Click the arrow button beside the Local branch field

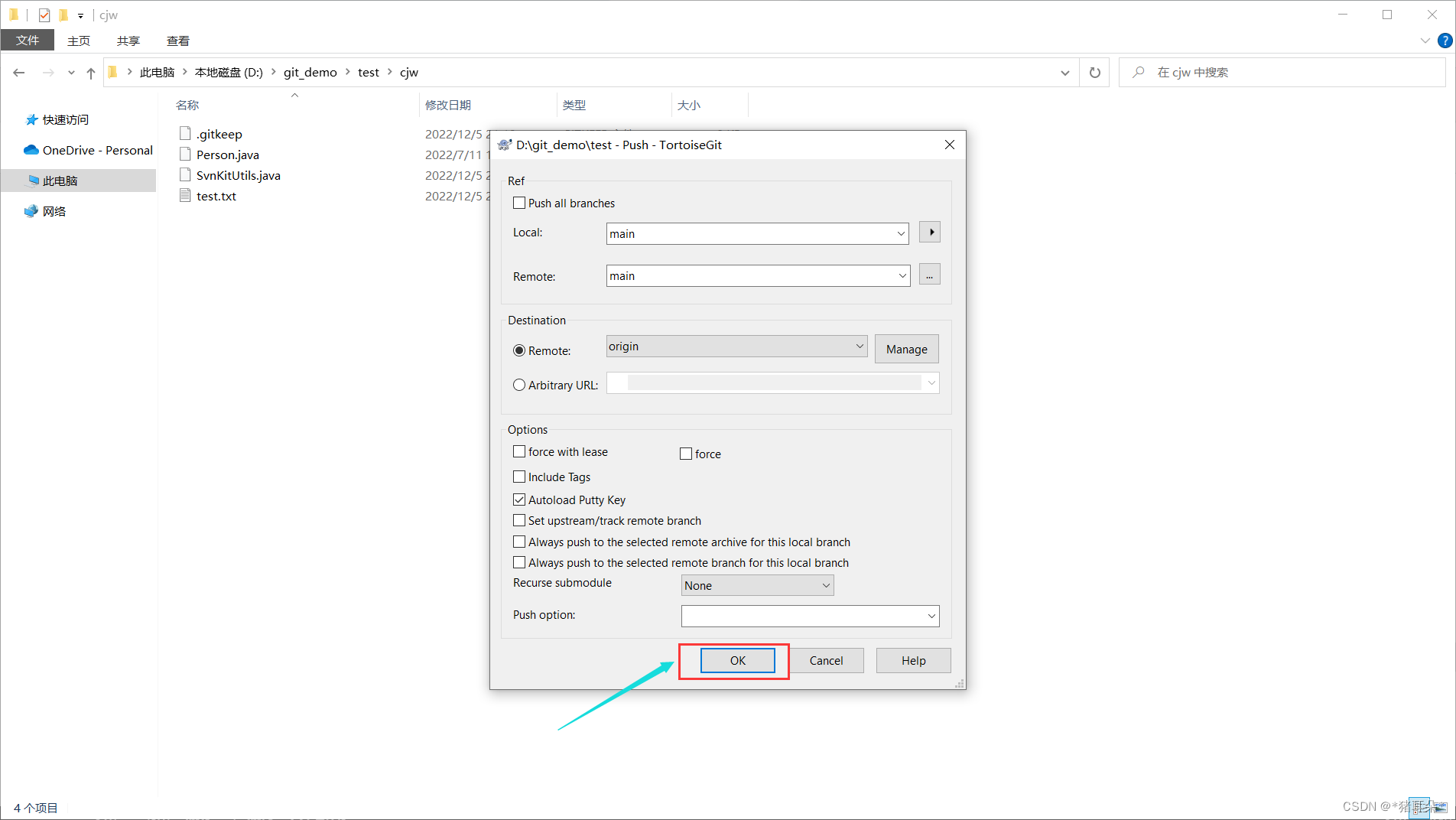coord(929,232)
